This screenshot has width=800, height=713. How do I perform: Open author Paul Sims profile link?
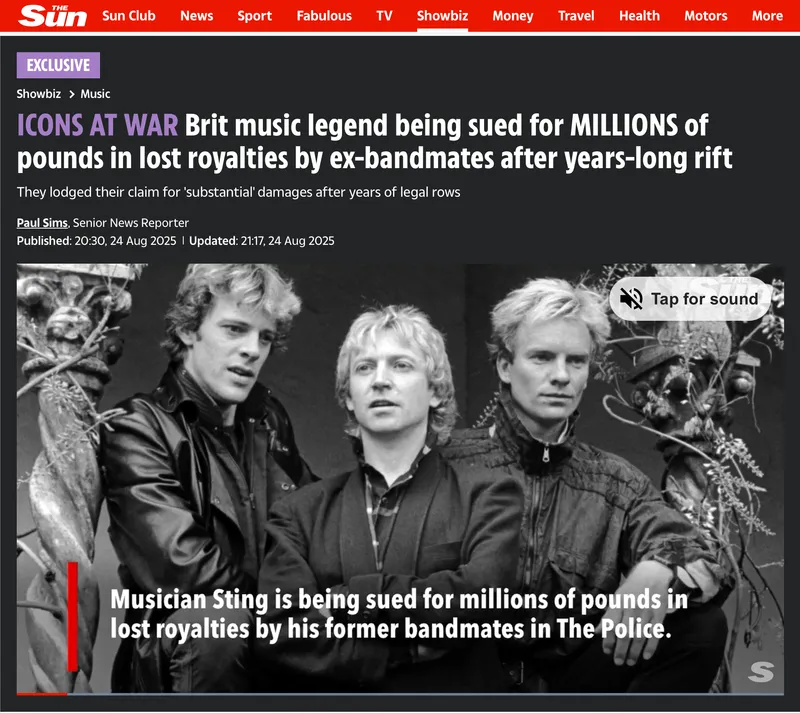[x=42, y=223]
